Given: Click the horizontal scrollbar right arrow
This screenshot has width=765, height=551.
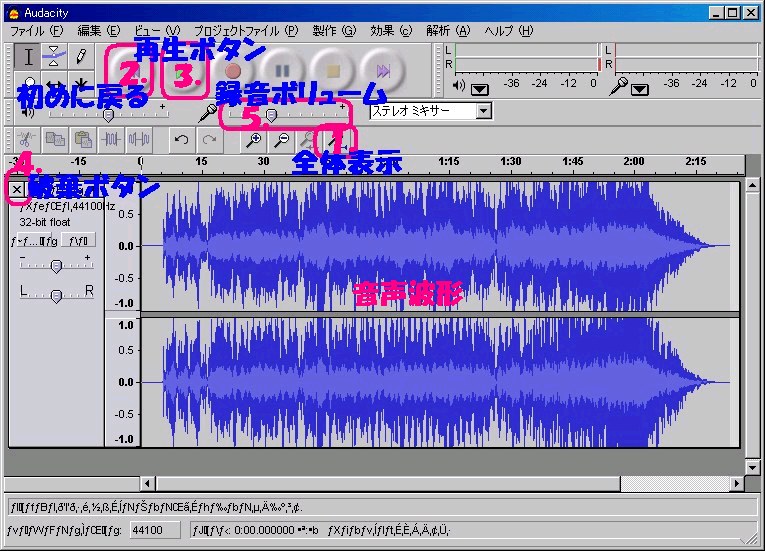Looking at the screenshot, I should point(737,484).
